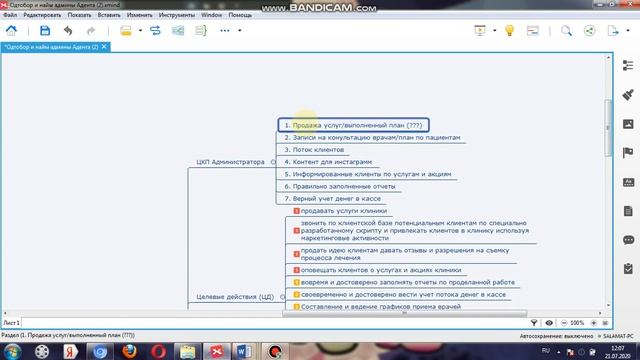Select topic Записи на конультацию врачам
640x360 pixels.
[372, 138]
